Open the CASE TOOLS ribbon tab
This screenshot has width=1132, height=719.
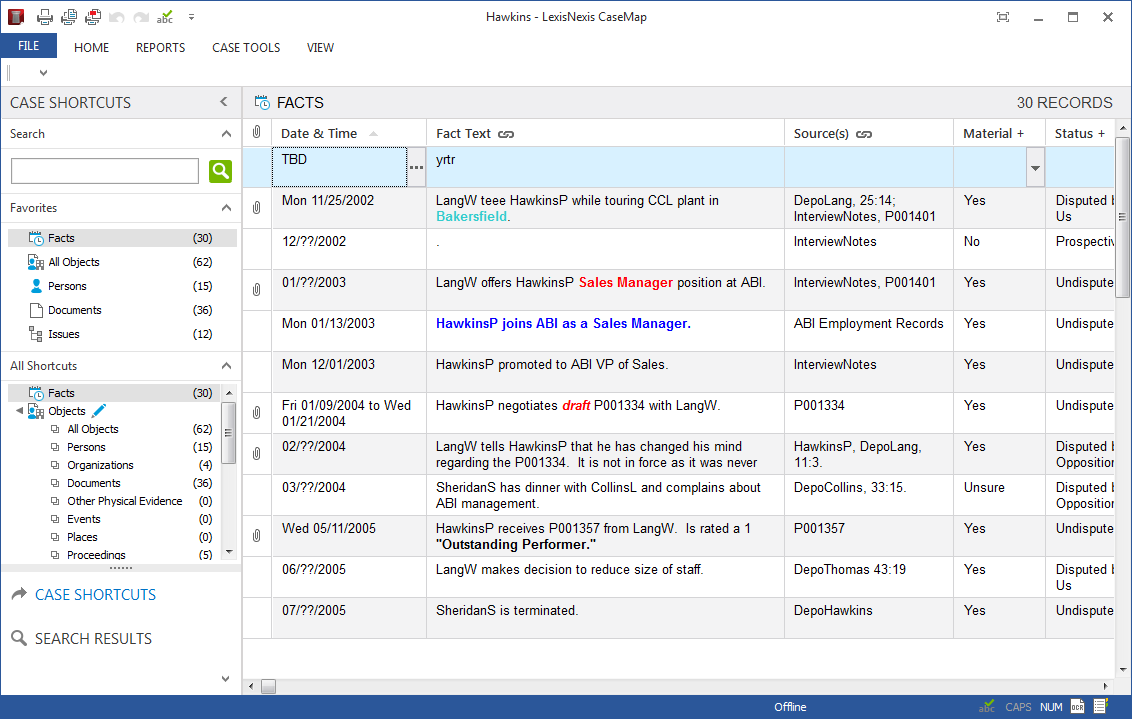click(x=246, y=48)
